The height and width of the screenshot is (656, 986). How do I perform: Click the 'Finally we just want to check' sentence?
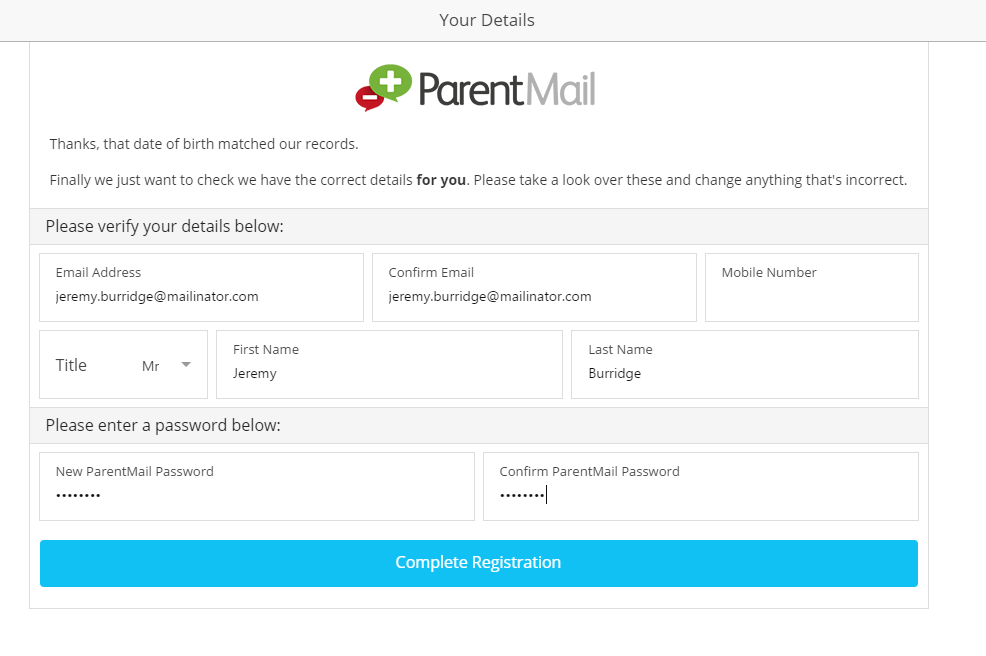(x=230, y=181)
